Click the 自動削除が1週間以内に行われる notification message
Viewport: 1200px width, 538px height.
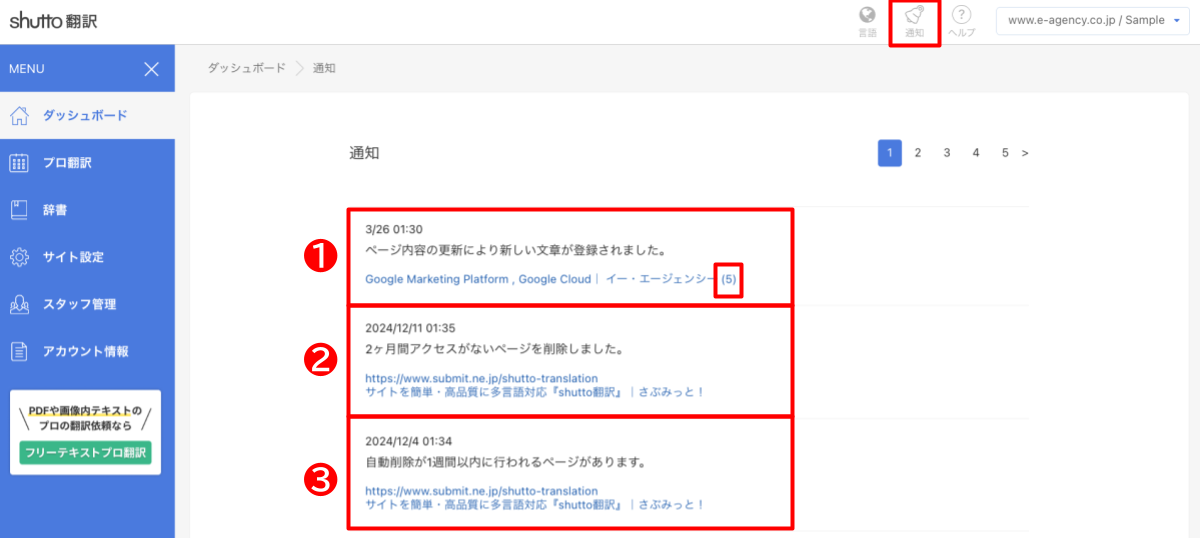[x=505, y=463]
